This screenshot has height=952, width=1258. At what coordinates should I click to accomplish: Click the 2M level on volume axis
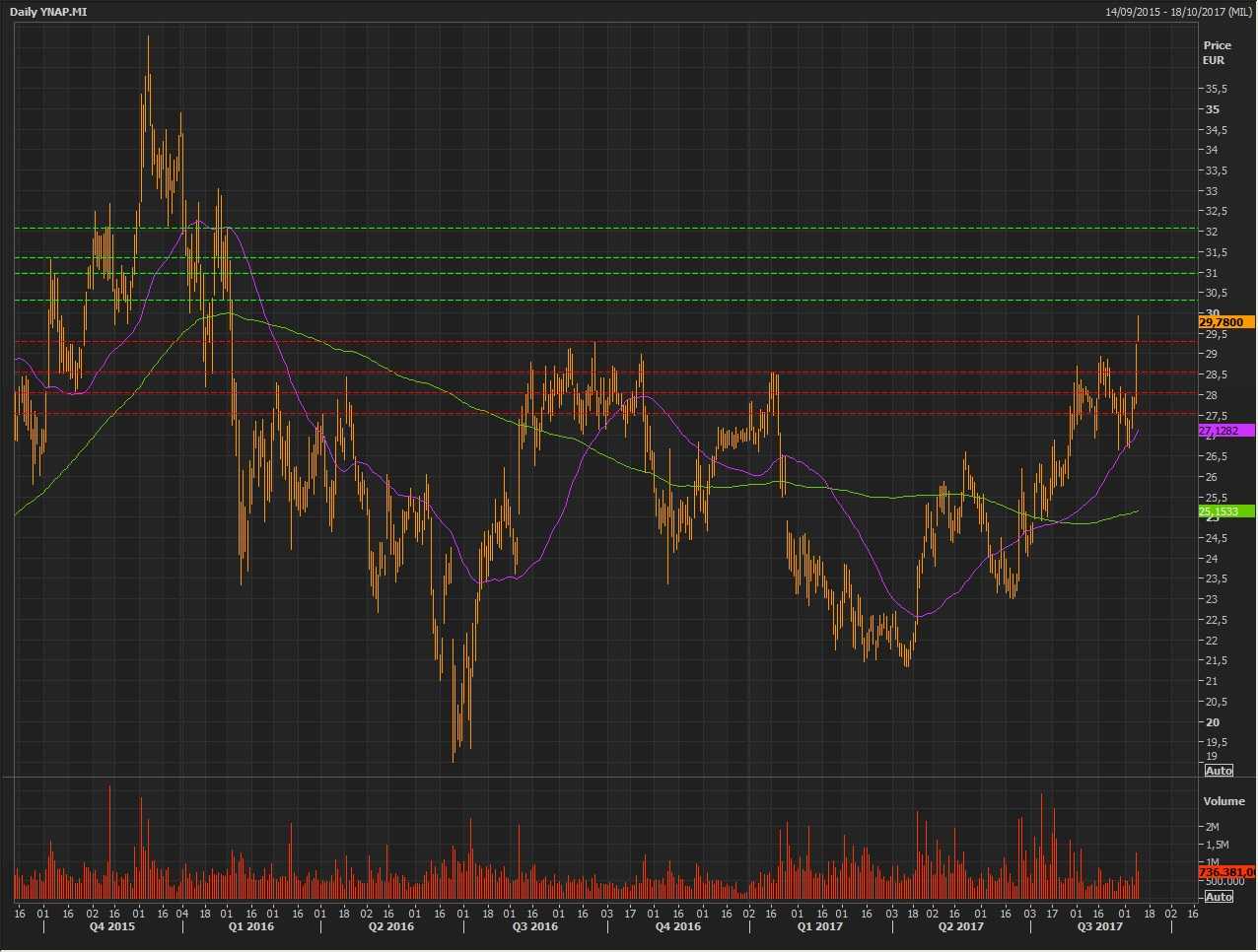[x=1213, y=827]
